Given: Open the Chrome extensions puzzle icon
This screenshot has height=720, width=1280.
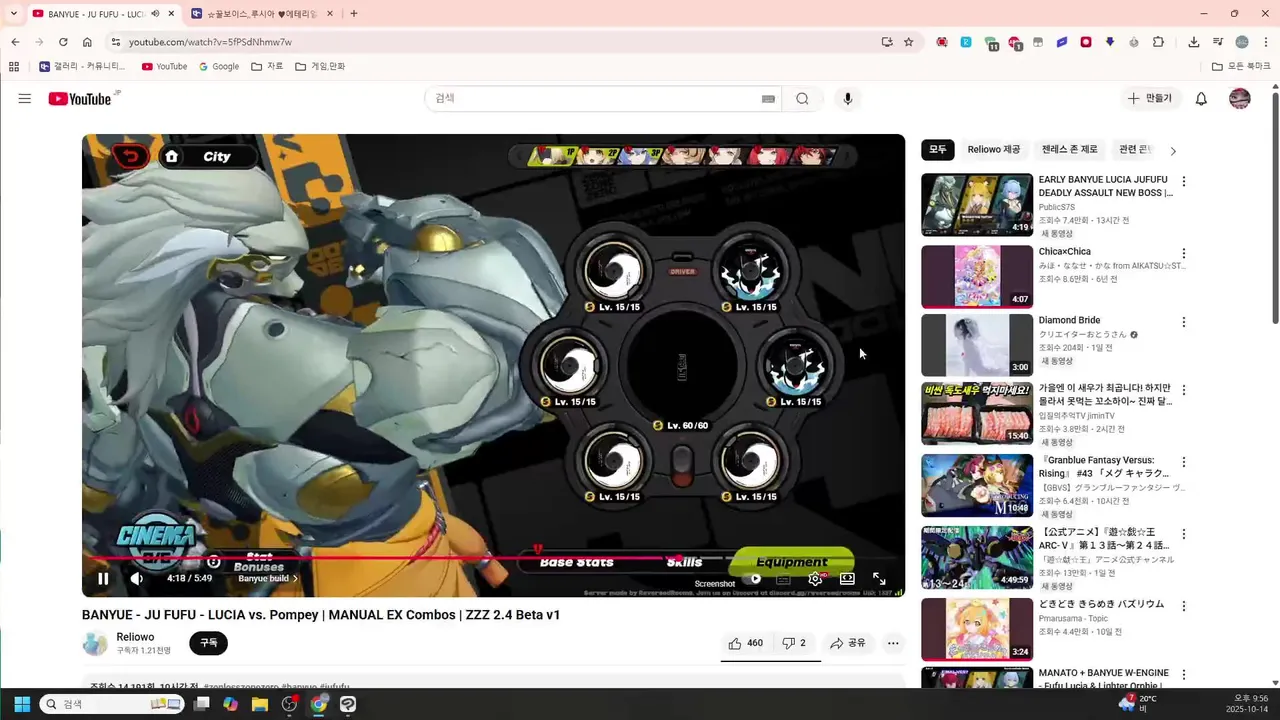Looking at the screenshot, I should pyautogui.click(x=1158, y=42).
